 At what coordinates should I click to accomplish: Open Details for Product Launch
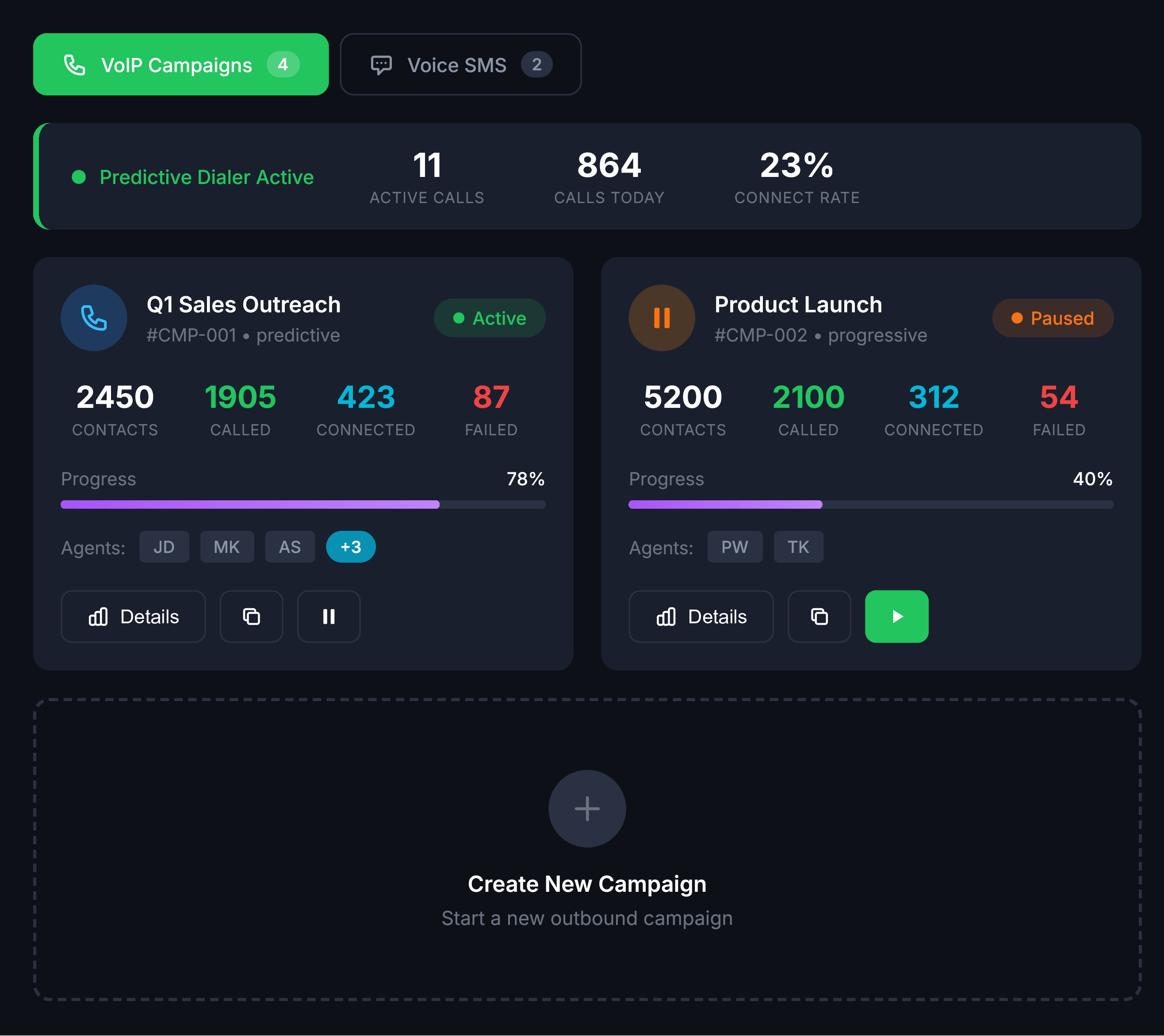[x=701, y=616]
